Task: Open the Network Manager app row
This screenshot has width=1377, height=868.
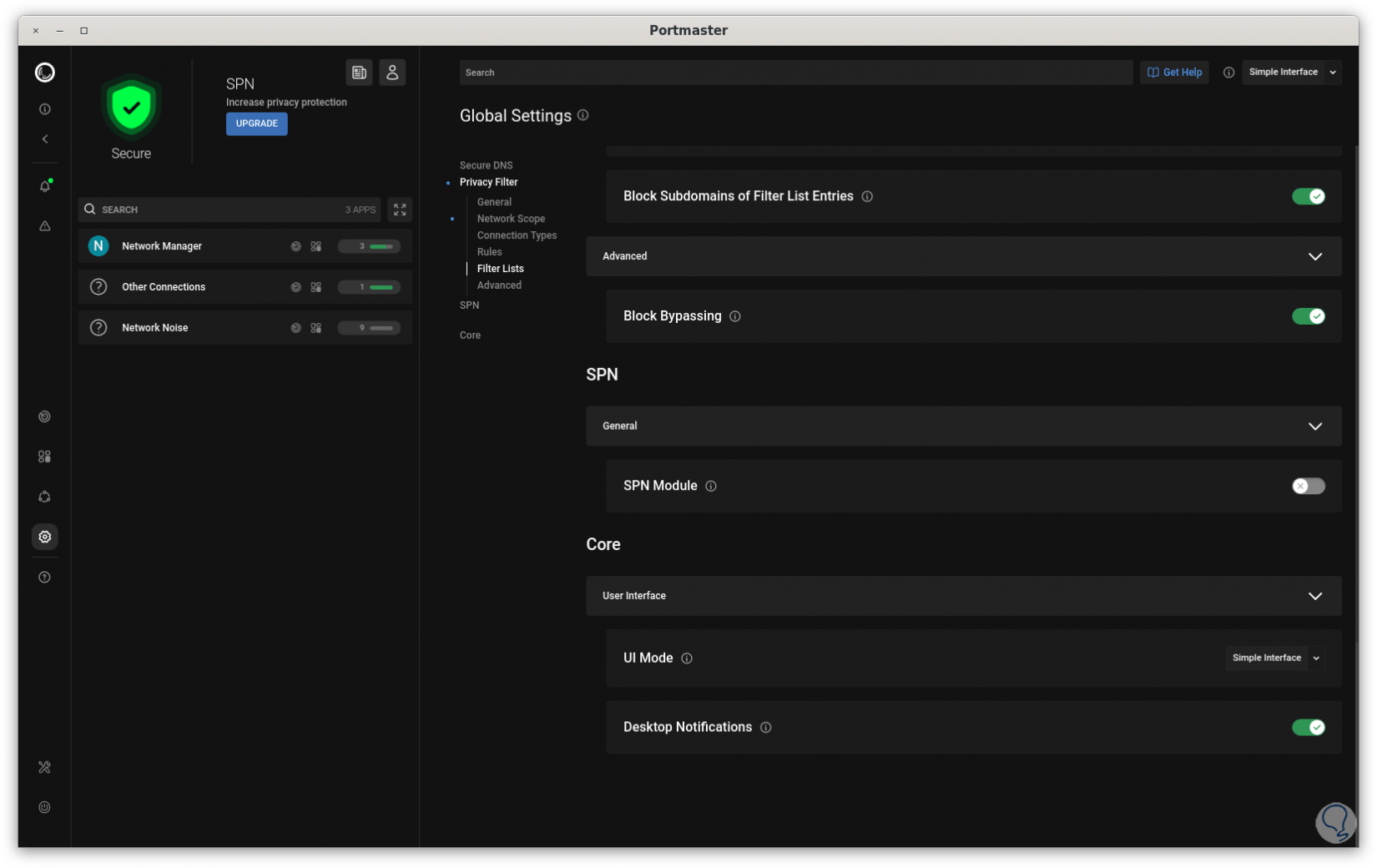Action: pyautogui.click(x=245, y=246)
